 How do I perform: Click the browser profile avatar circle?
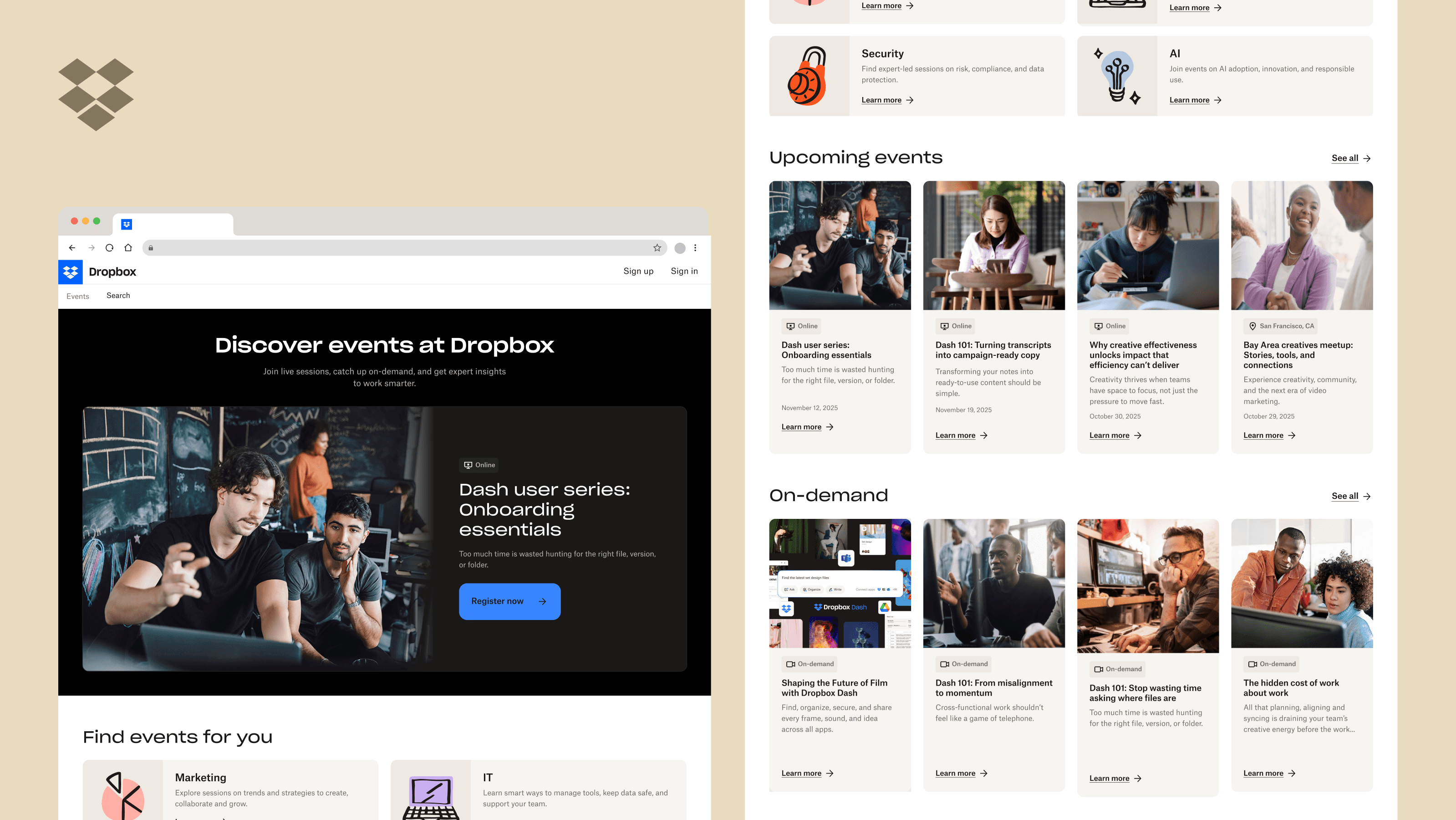tap(680, 248)
